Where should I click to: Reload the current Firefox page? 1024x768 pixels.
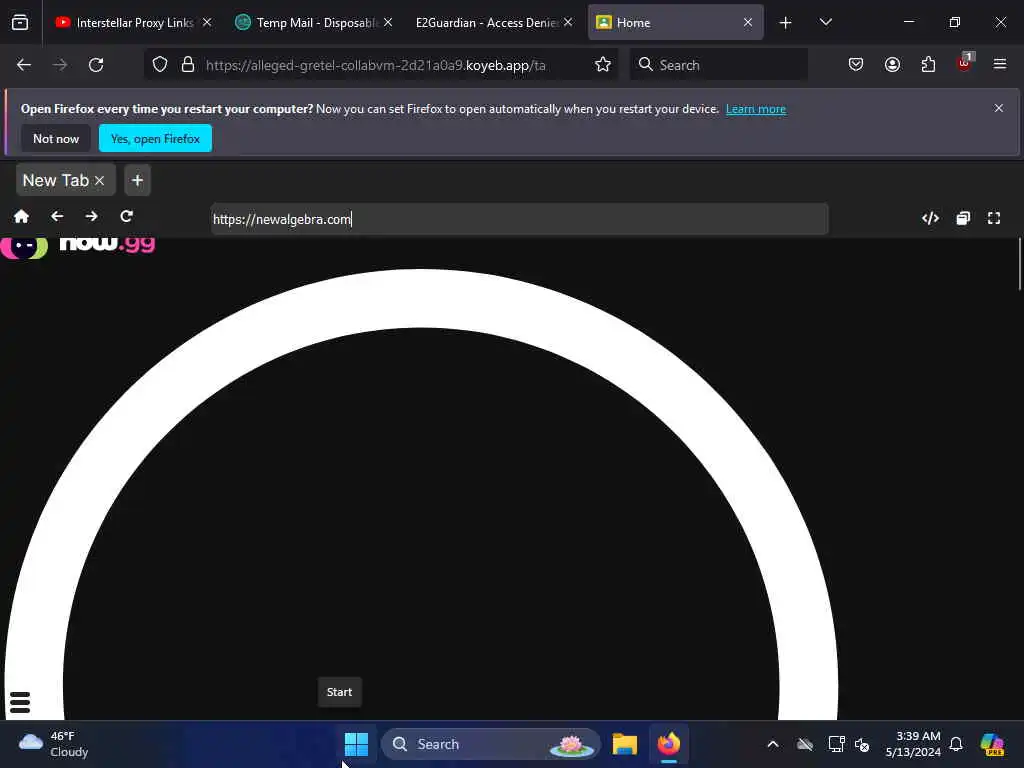(x=96, y=65)
